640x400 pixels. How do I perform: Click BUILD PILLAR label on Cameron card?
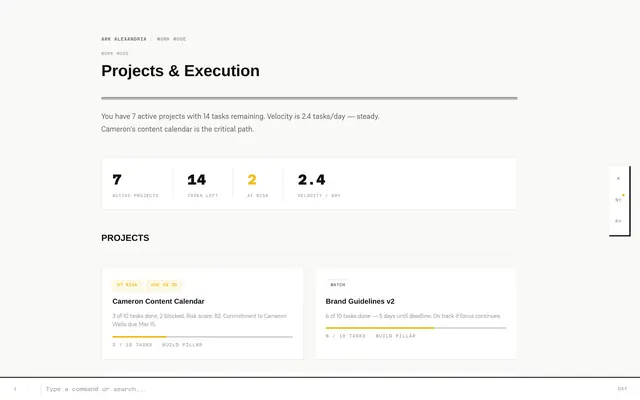[182, 345]
